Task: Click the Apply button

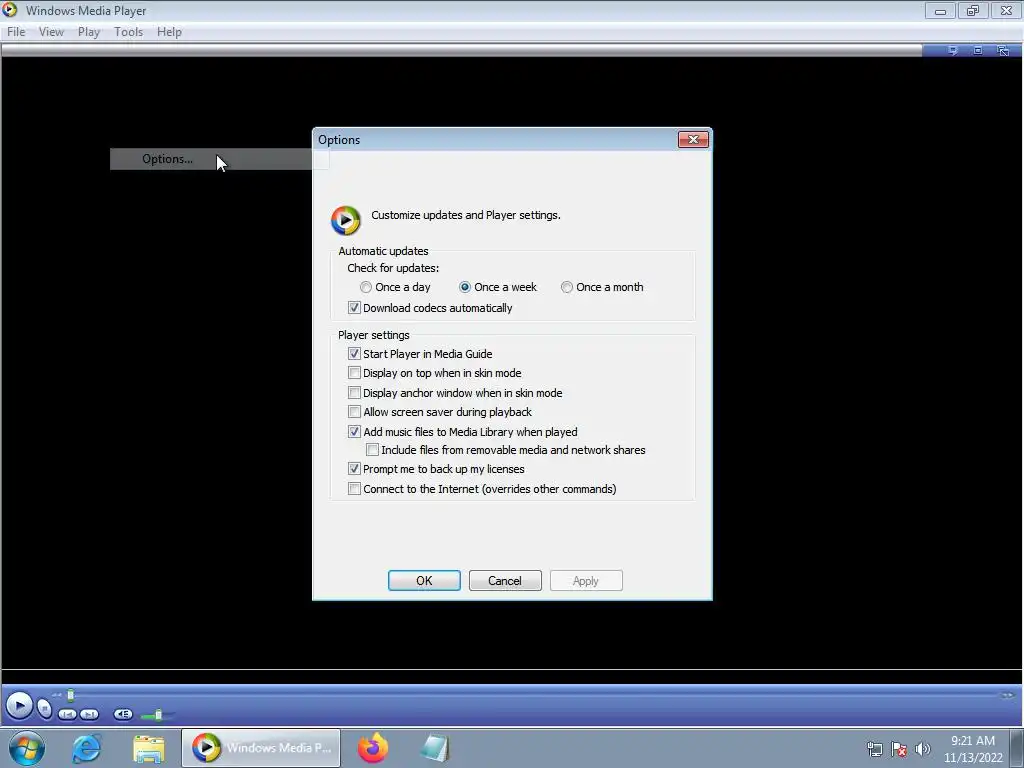Action: 586,581
